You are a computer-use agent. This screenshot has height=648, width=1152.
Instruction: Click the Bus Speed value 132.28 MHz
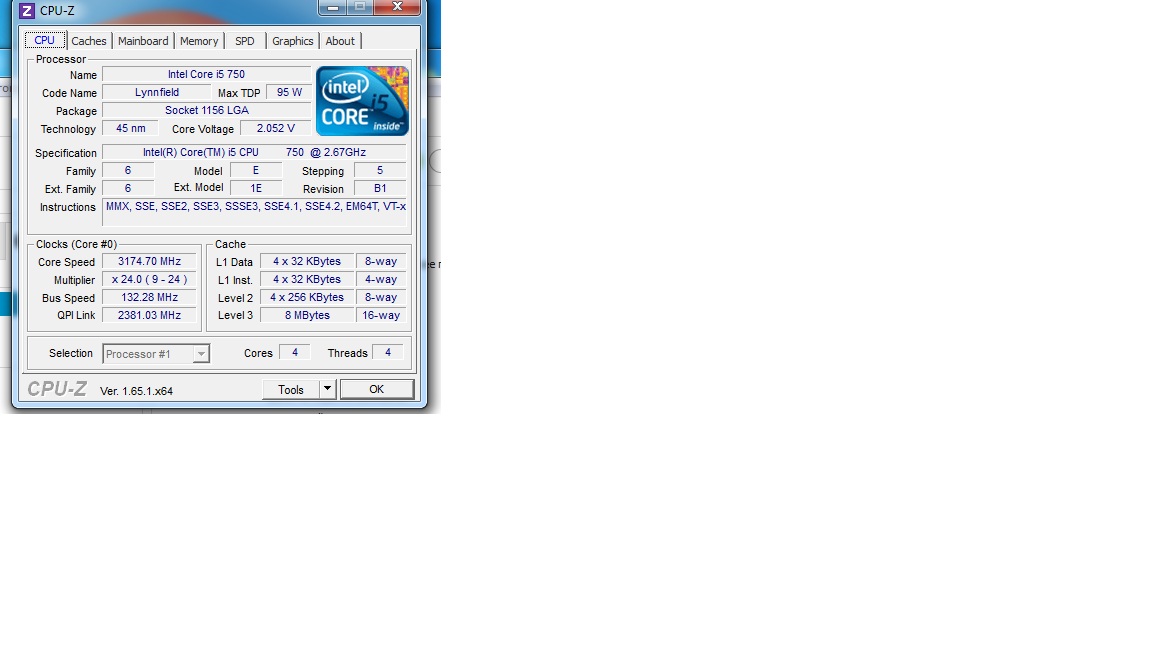149,298
